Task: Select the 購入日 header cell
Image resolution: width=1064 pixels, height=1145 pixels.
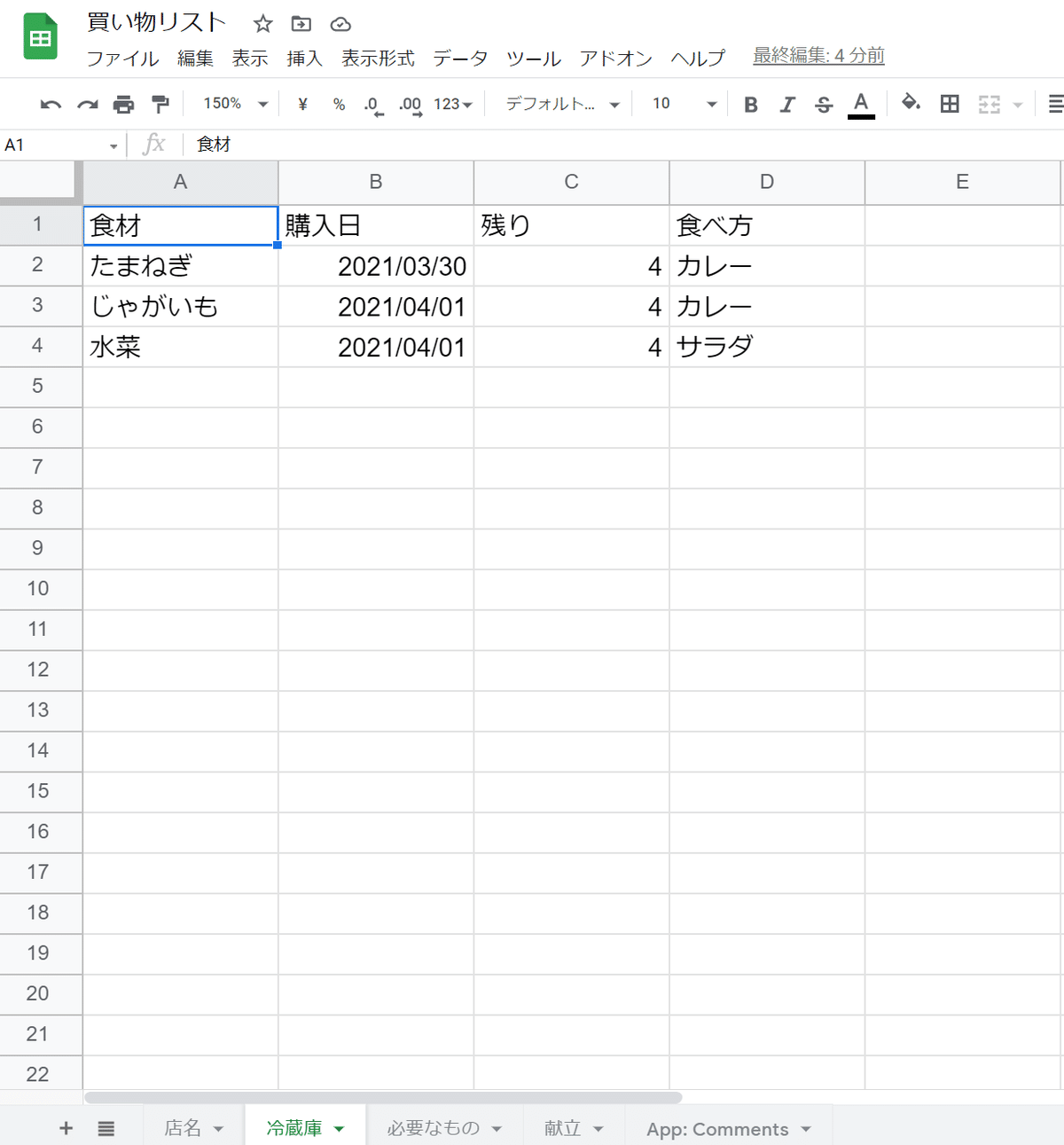Action: 376,225
